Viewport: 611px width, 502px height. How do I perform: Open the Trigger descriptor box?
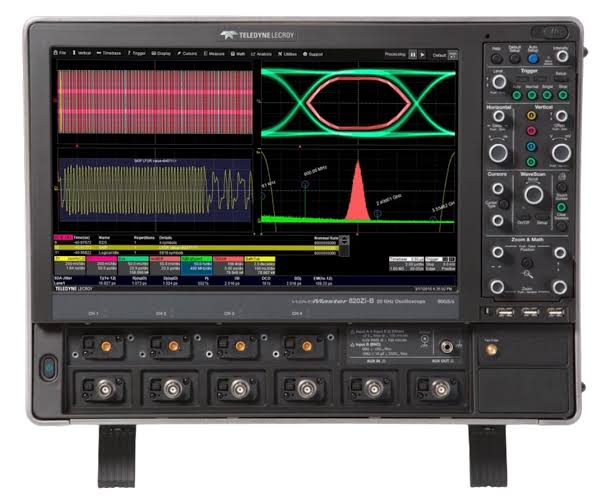[x=440, y=264]
